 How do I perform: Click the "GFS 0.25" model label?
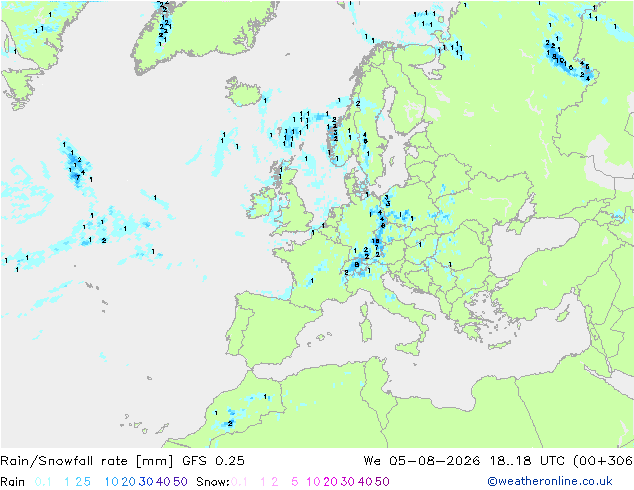point(213,461)
